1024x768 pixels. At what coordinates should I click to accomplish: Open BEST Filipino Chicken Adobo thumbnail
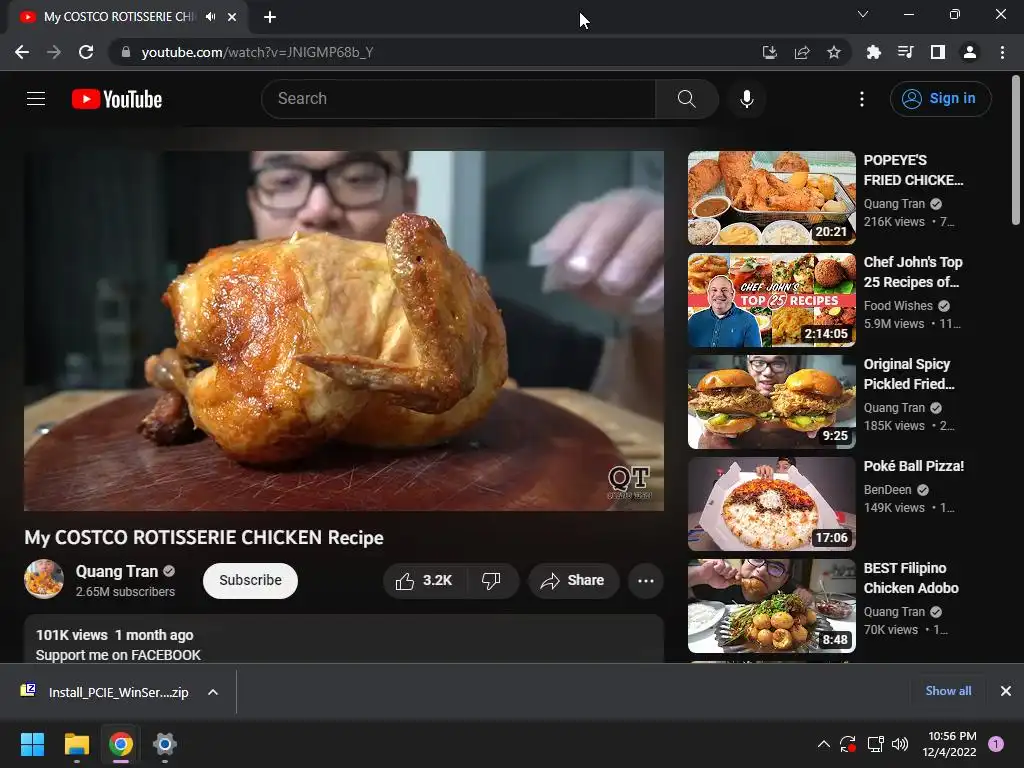click(771, 605)
